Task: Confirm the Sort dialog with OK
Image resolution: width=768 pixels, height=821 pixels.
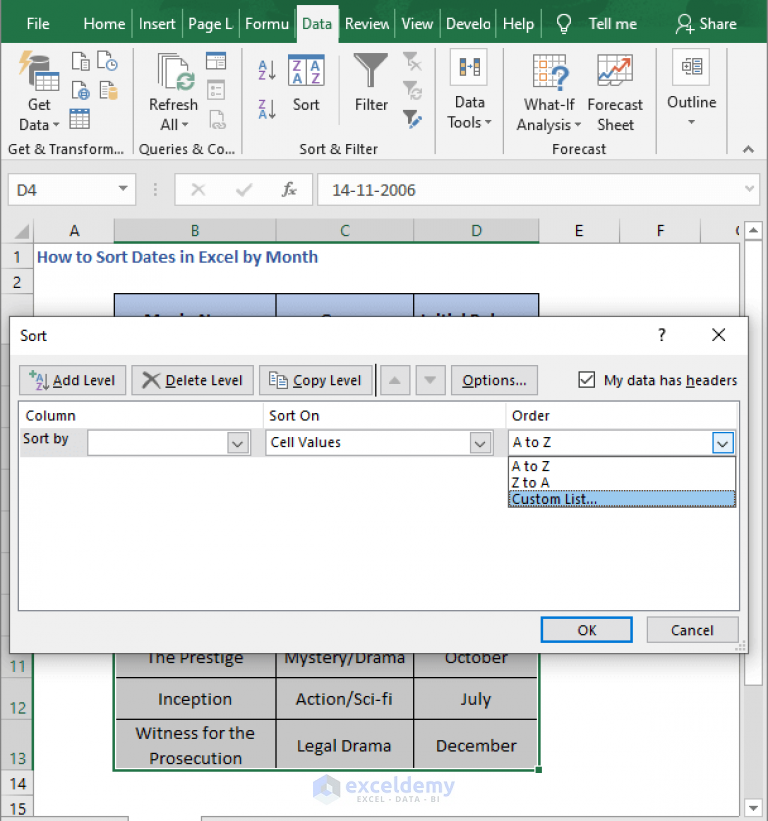Action: (x=586, y=630)
